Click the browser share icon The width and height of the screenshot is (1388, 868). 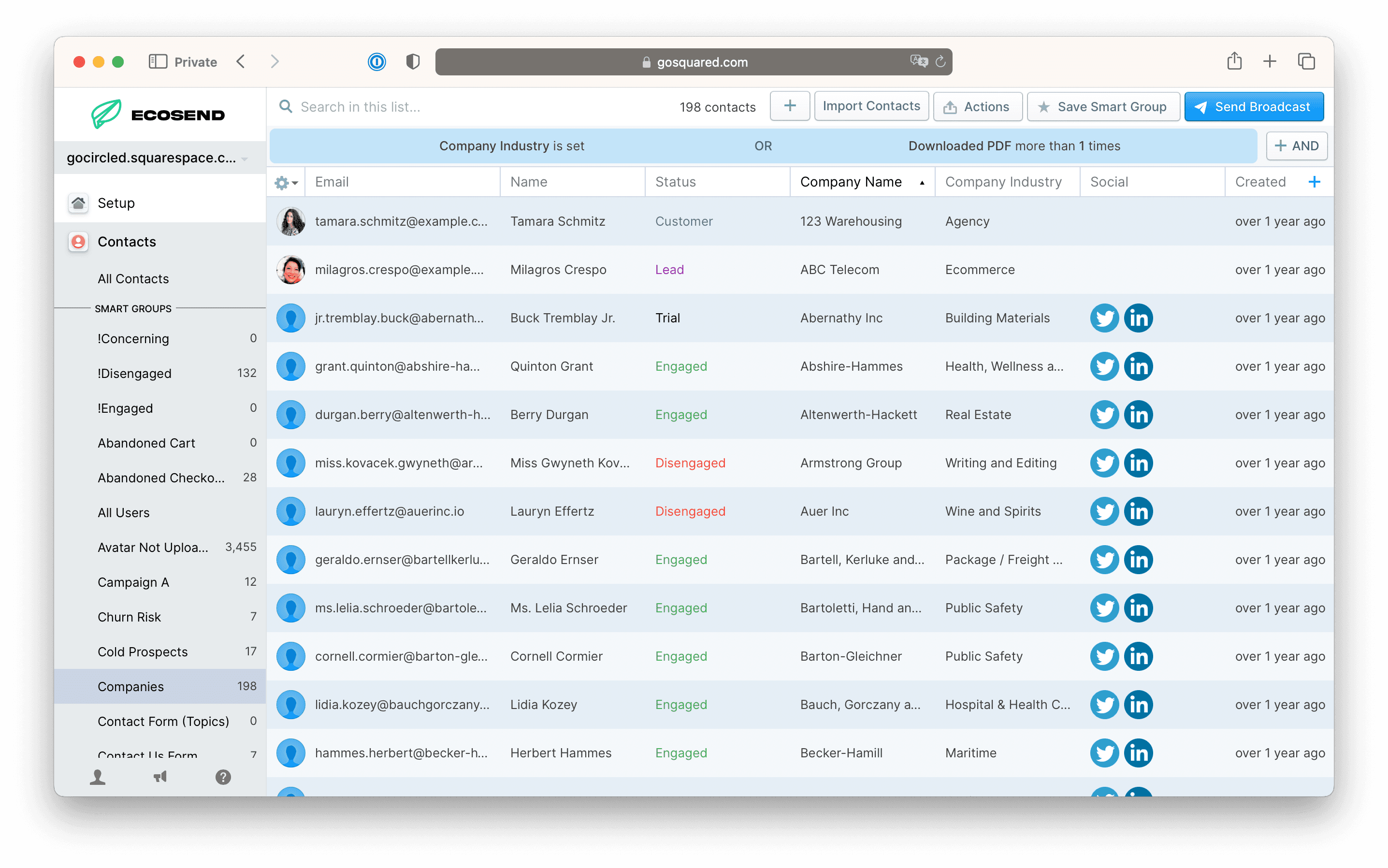(1234, 61)
